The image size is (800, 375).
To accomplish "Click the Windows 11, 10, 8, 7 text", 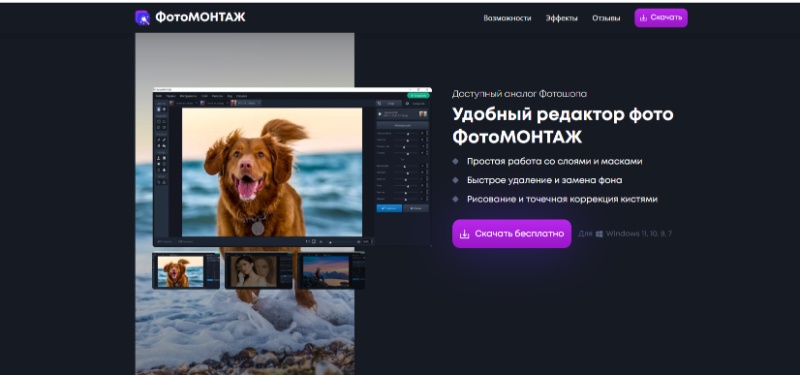I will tap(639, 234).
